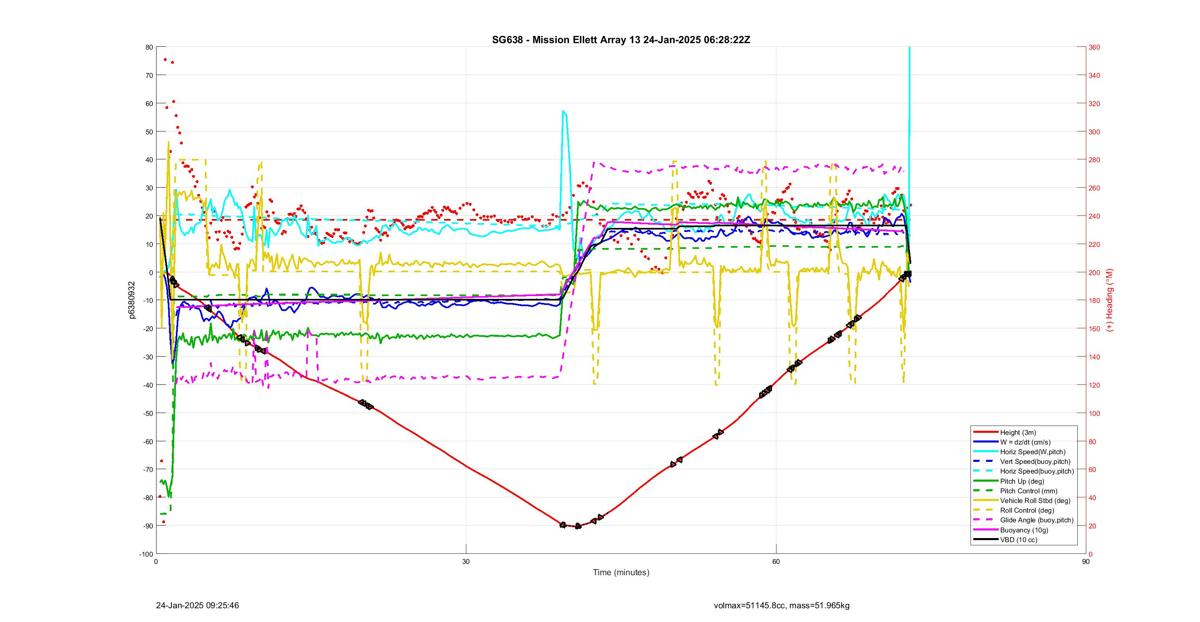Click the right axis tick label '360'
Screen dimensions: 1200x622
tap(1094, 47)
